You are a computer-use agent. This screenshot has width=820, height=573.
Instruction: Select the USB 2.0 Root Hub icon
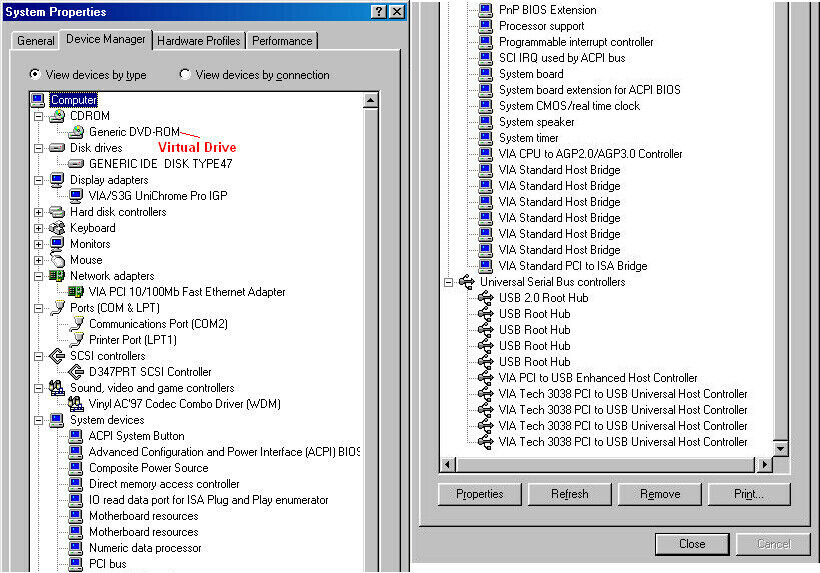tap(486, 298)
